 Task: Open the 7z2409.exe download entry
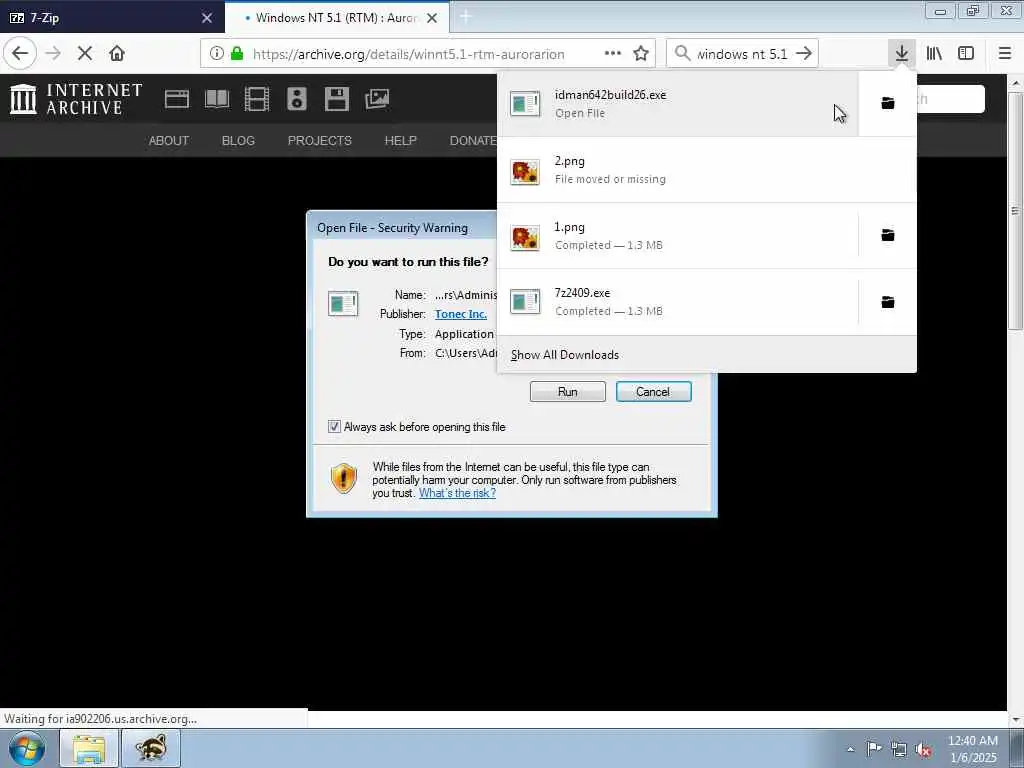678,302
